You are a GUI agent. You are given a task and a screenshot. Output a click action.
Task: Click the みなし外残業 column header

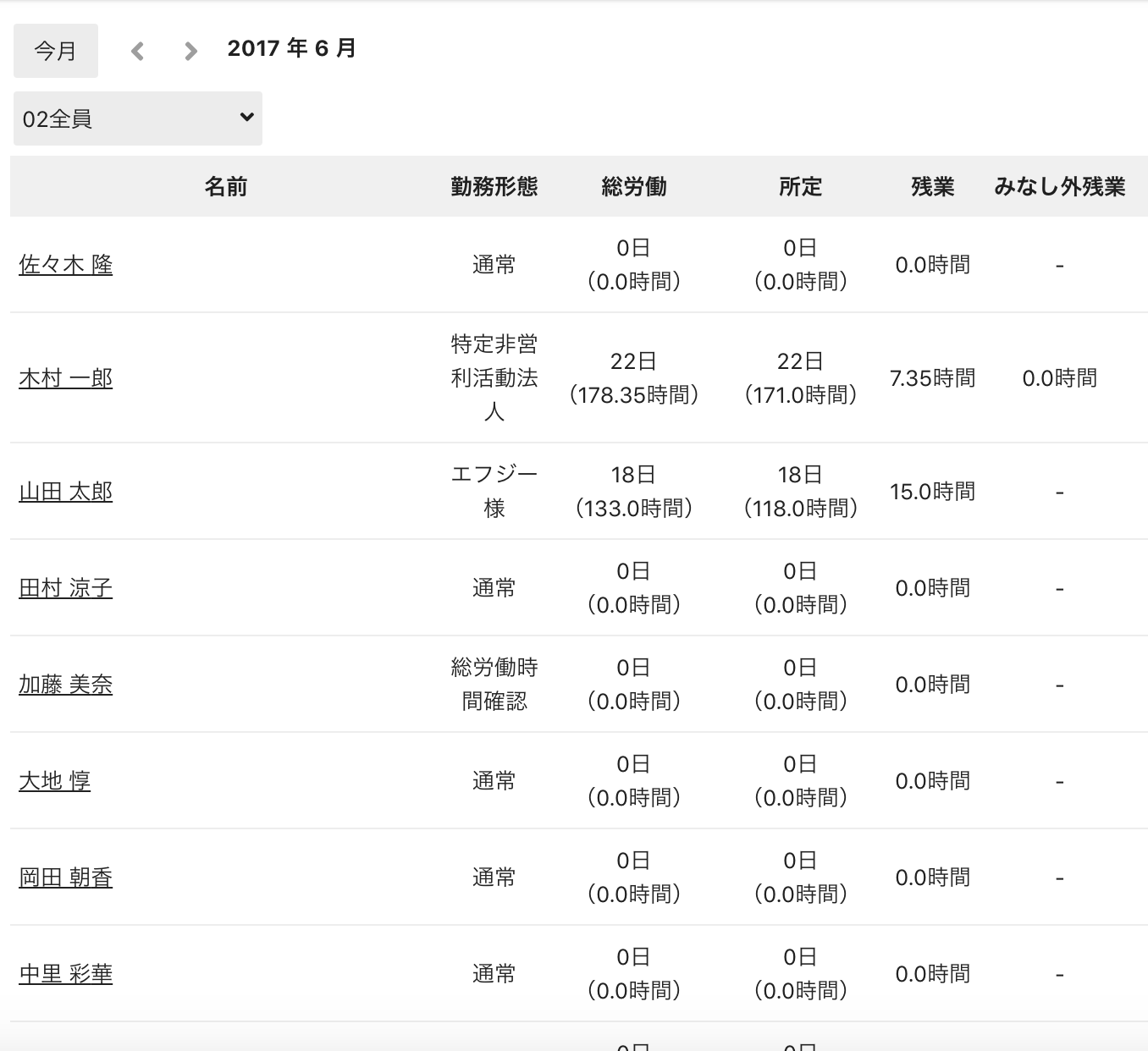[x=1060, y=186]
